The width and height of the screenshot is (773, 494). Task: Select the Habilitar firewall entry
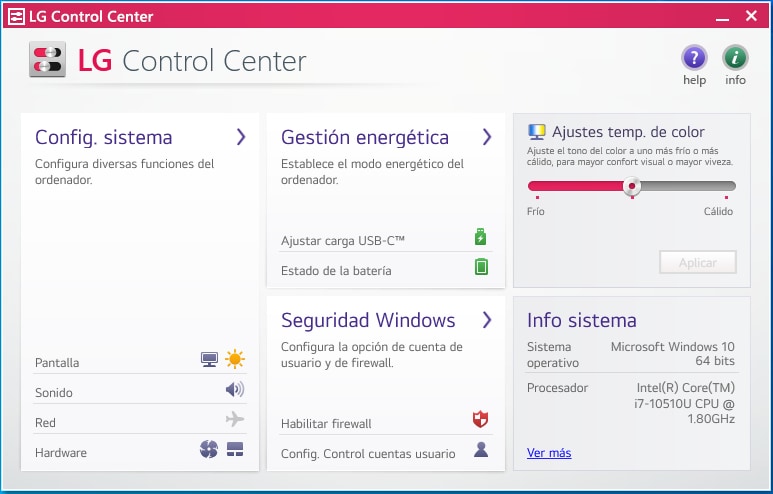point(326,424)
